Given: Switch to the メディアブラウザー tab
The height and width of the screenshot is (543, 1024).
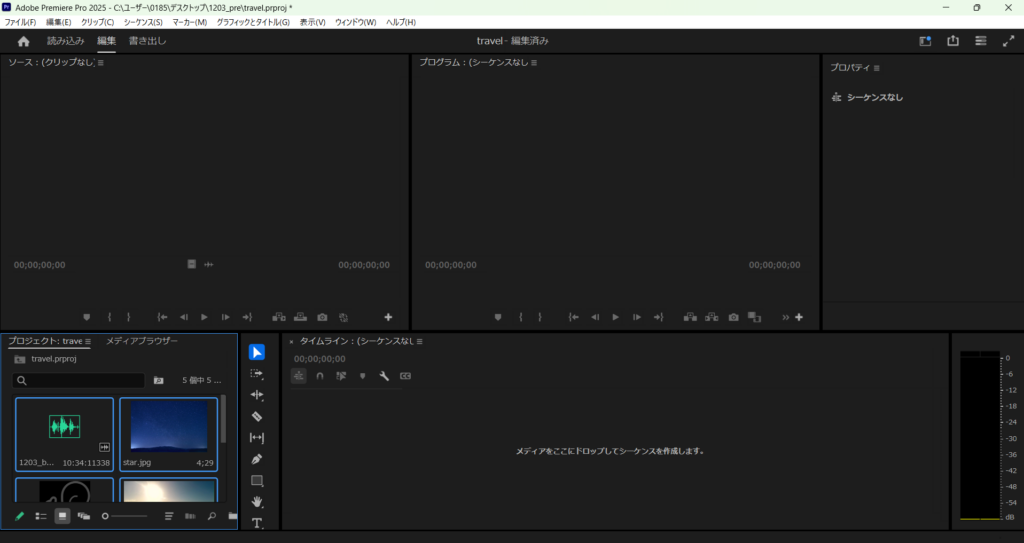Looking at the screenshot, I should [x=142, y=341].
